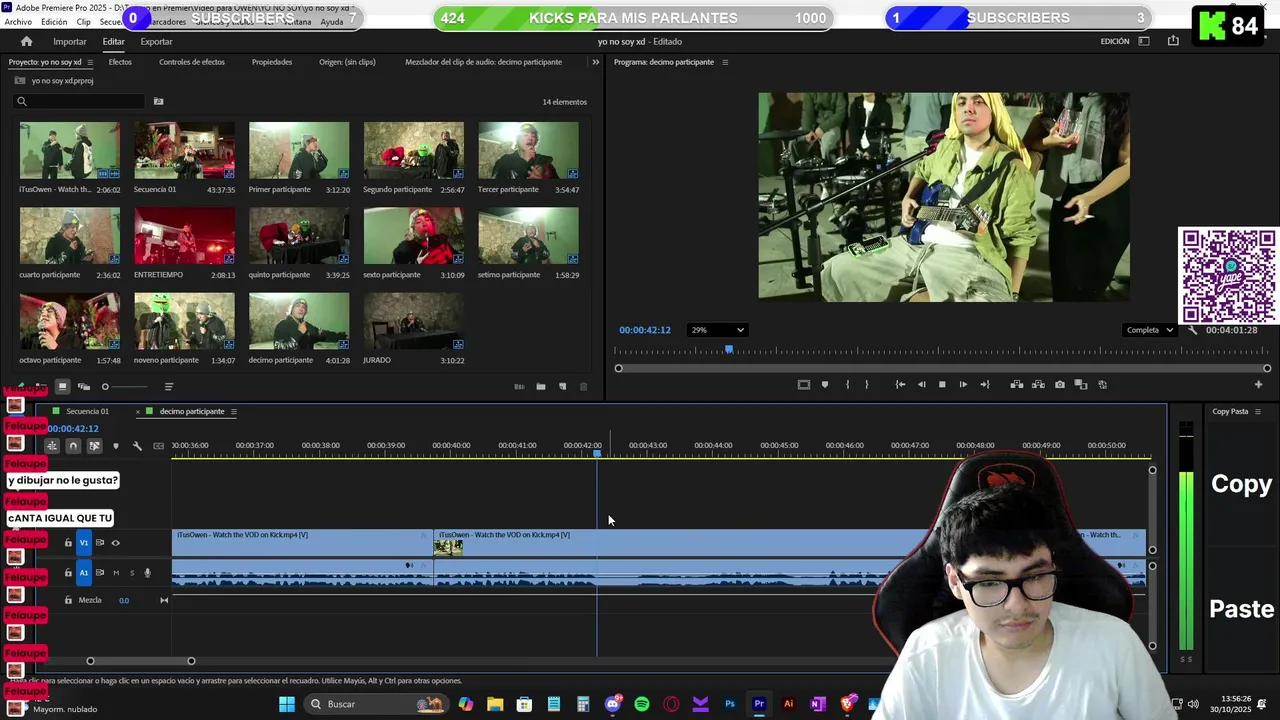Viewport: 1280px width, 720px height.
Task: Toggle linked selection in timeline
Action: point(94,446)
